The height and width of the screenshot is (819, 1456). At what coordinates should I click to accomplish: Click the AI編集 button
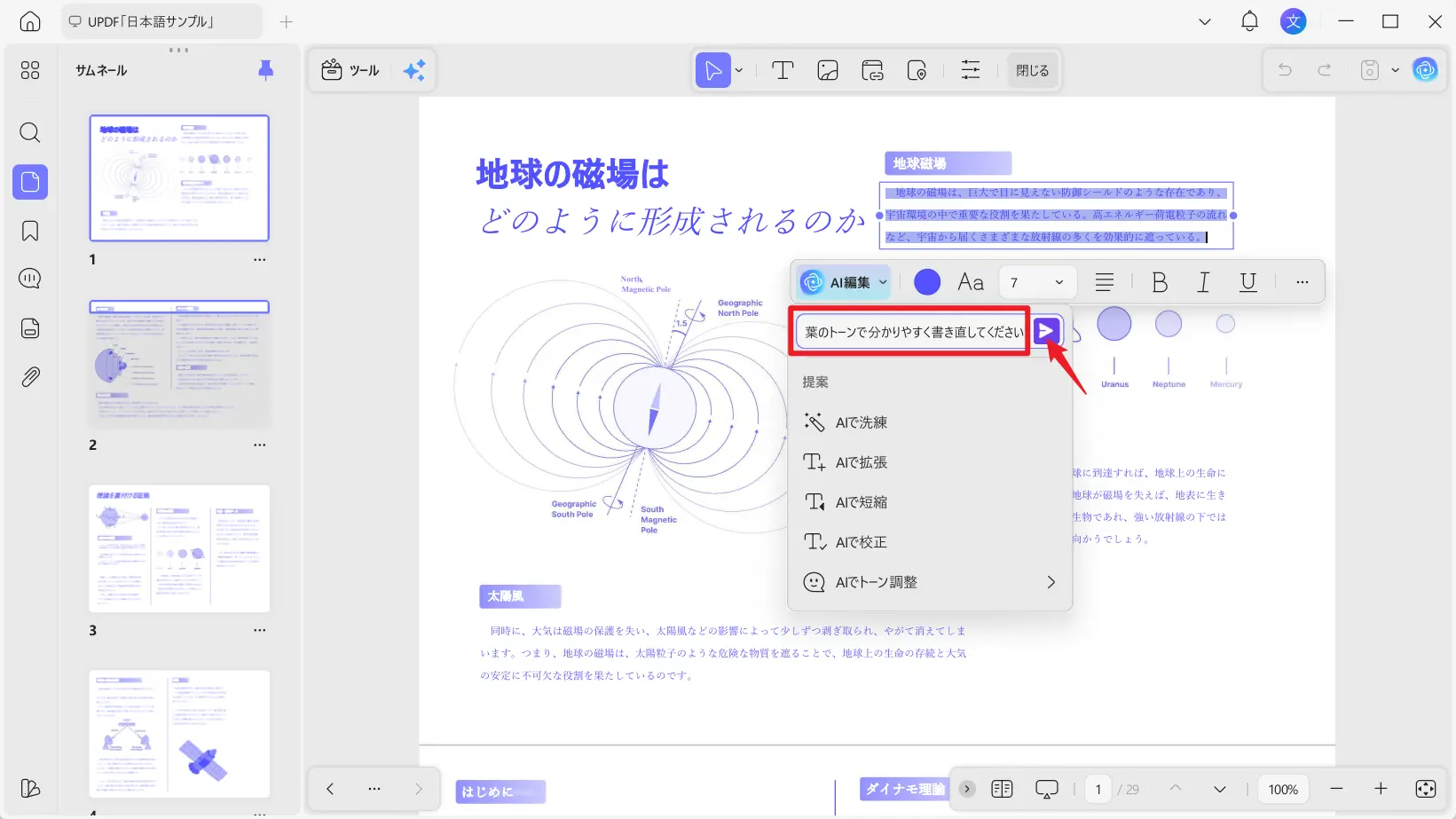[842, 281]
